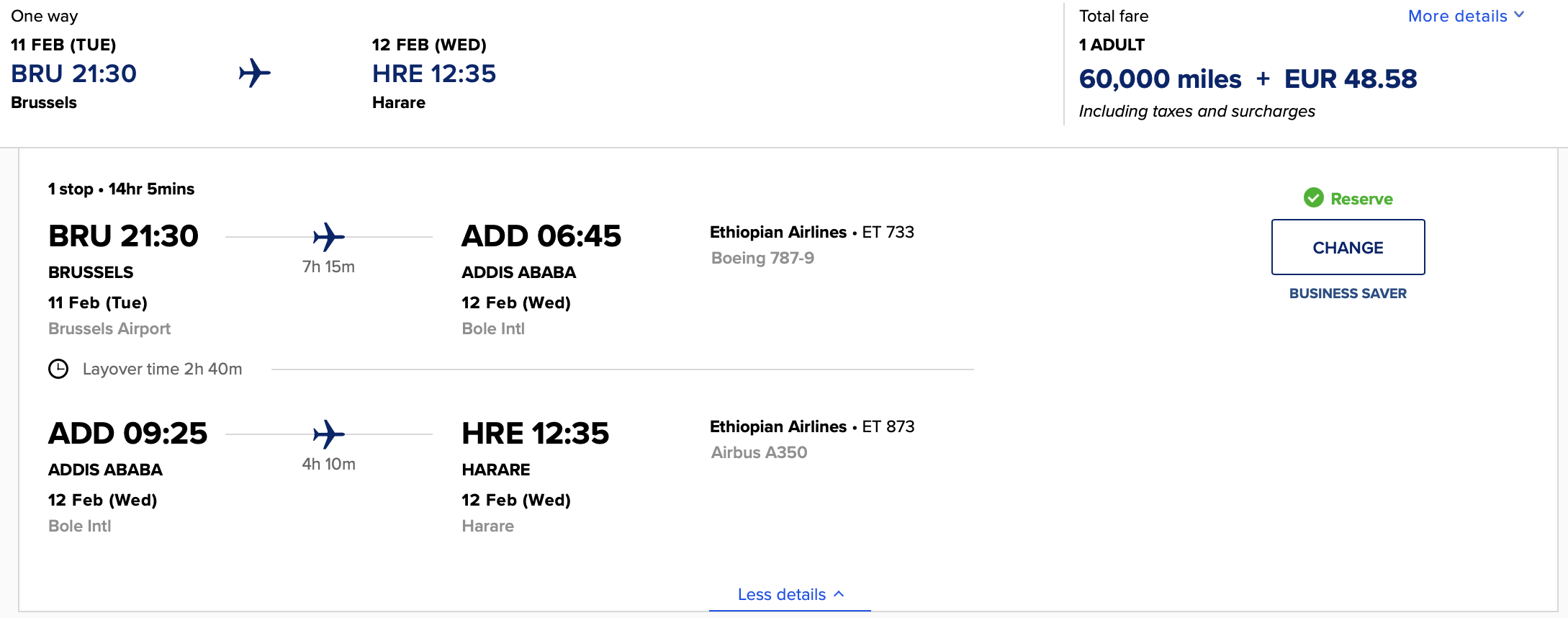Click the BRU 21:30 departure in header

coord(73,73)
